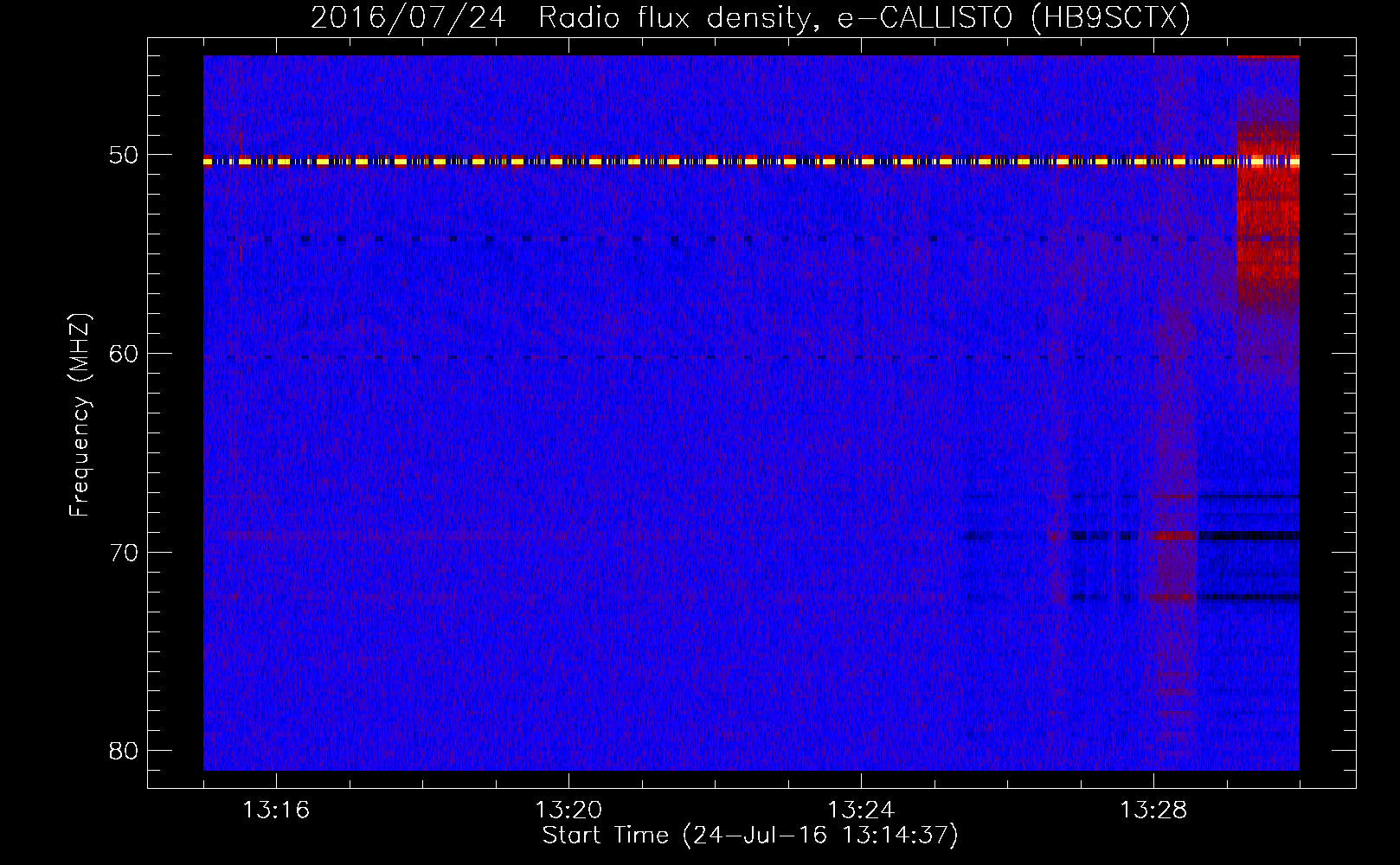This screenshot has width=1400, height=865.
Task: Click the 'Start Time (24-Jul-16 13:14:37)' label
Action: [750, 836]
